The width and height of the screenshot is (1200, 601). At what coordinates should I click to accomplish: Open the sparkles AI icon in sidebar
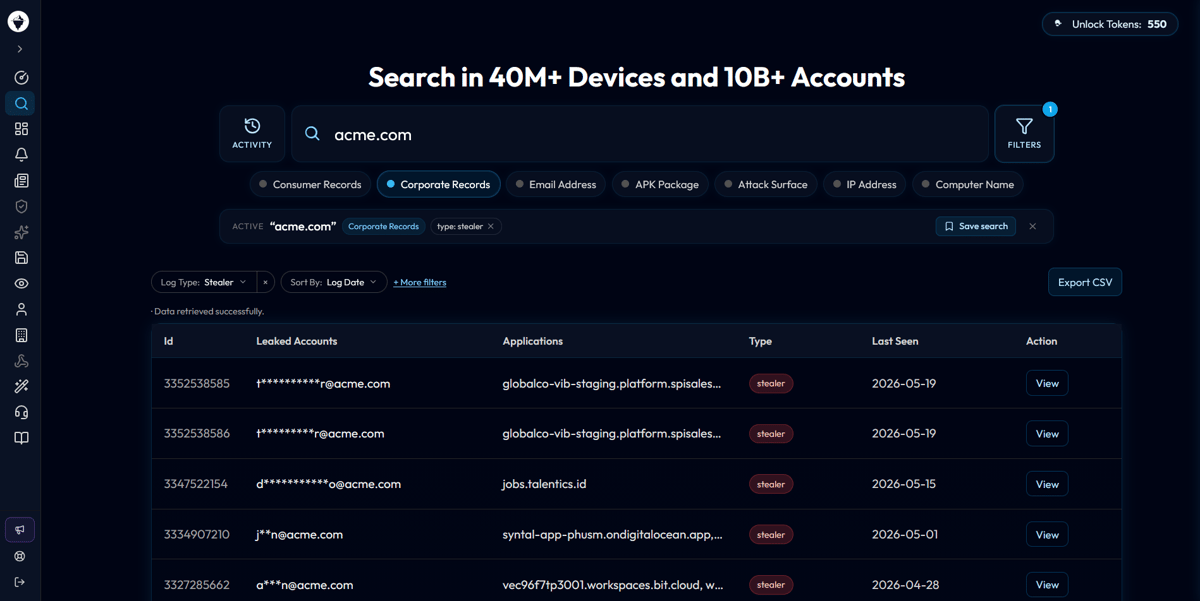click(21, 232)
